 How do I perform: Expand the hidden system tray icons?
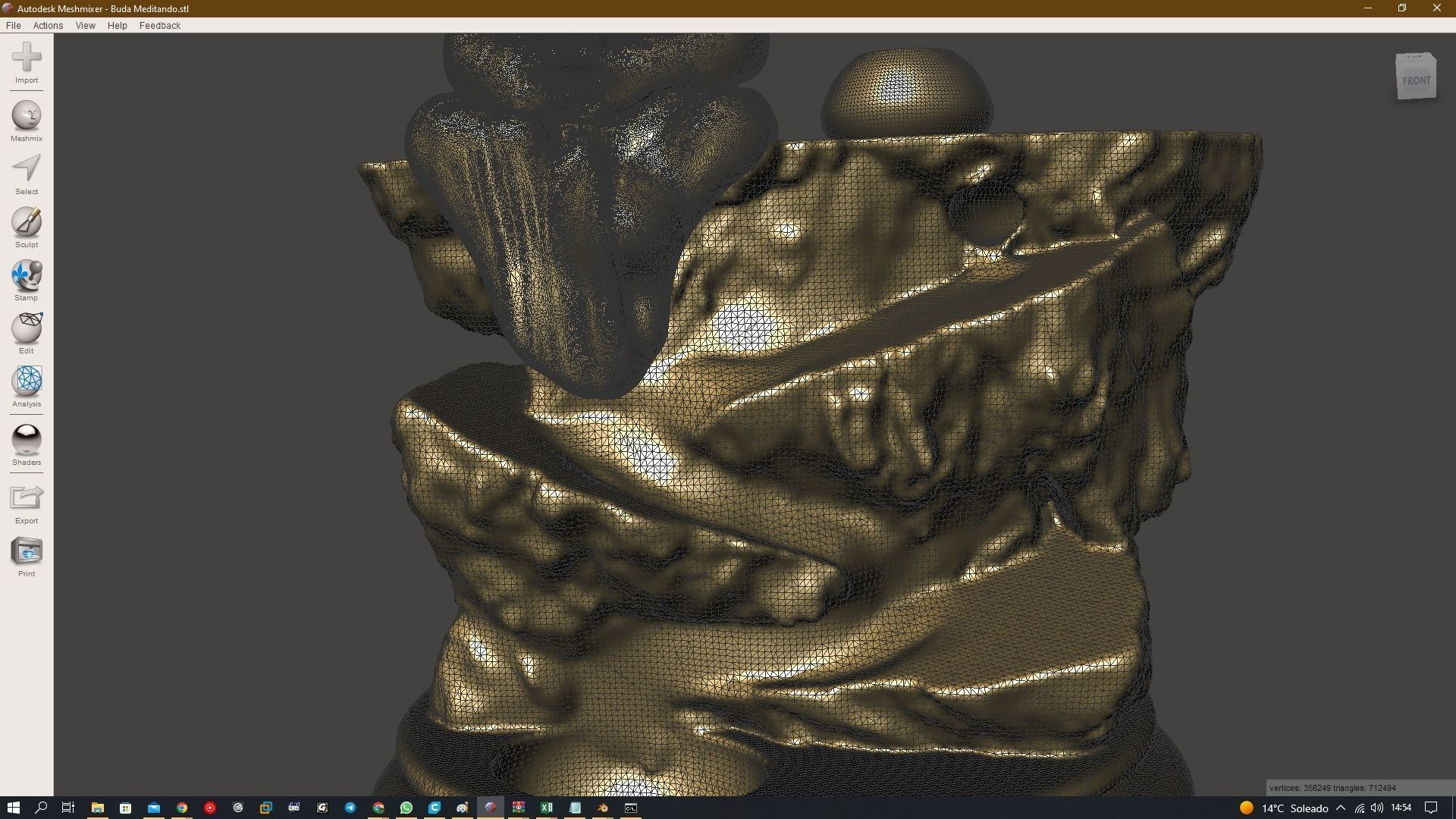click(x=1341, y=808)
